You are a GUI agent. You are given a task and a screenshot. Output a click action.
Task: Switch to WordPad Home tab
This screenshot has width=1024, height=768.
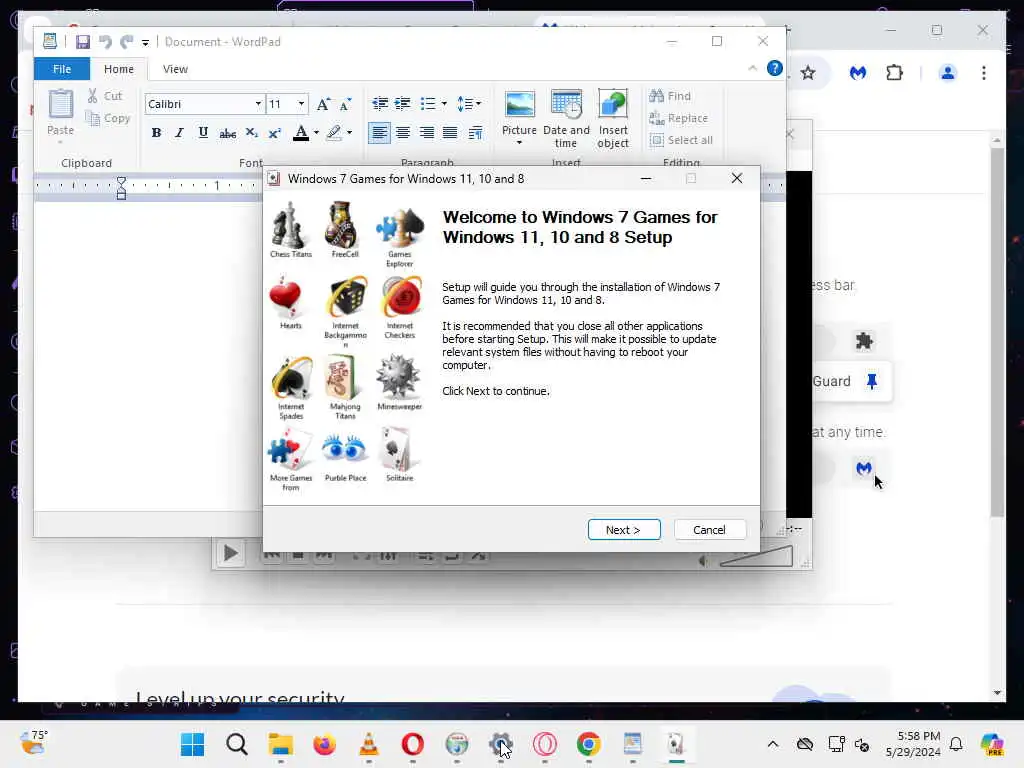(119, 69)
